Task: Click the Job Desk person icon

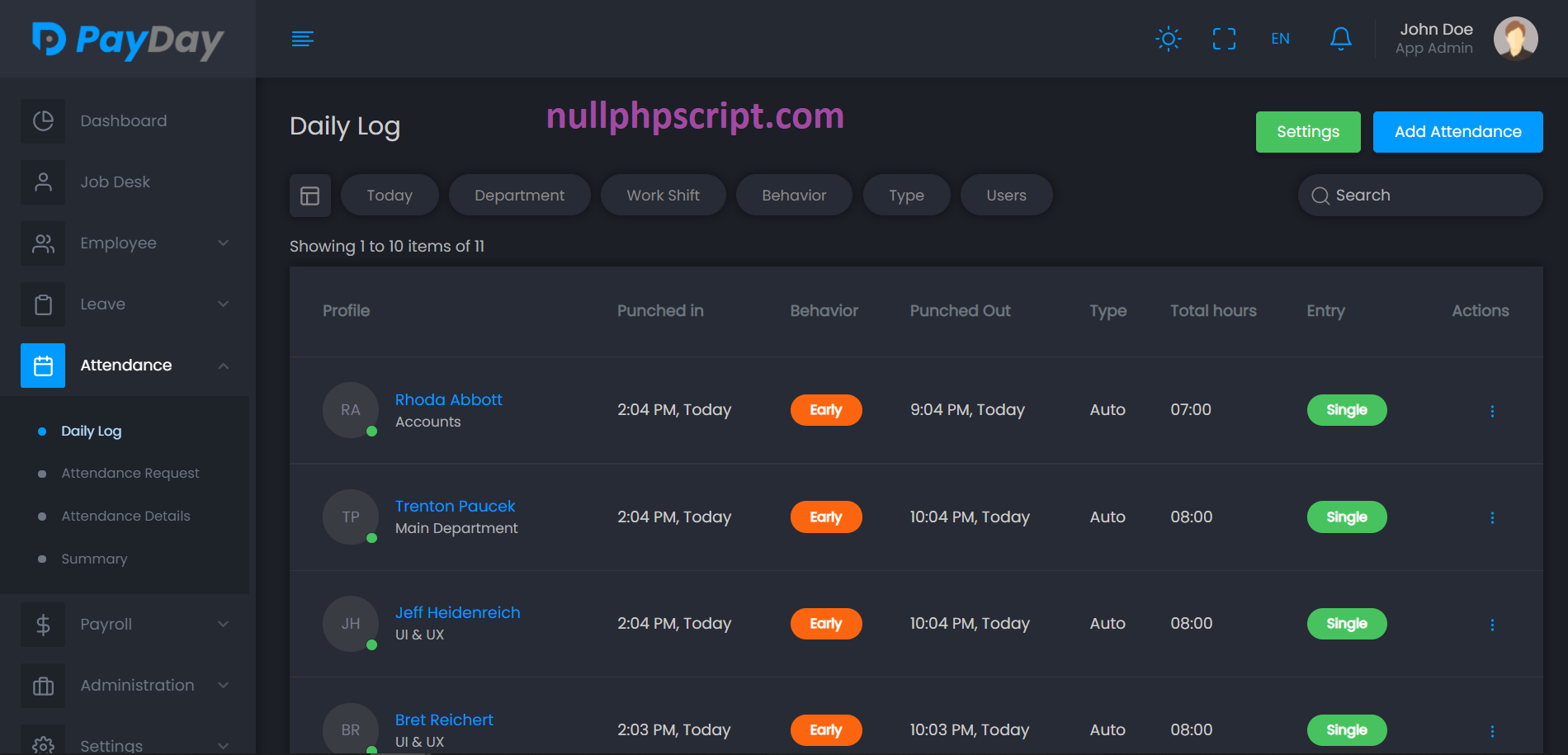Action: (43, 182)
